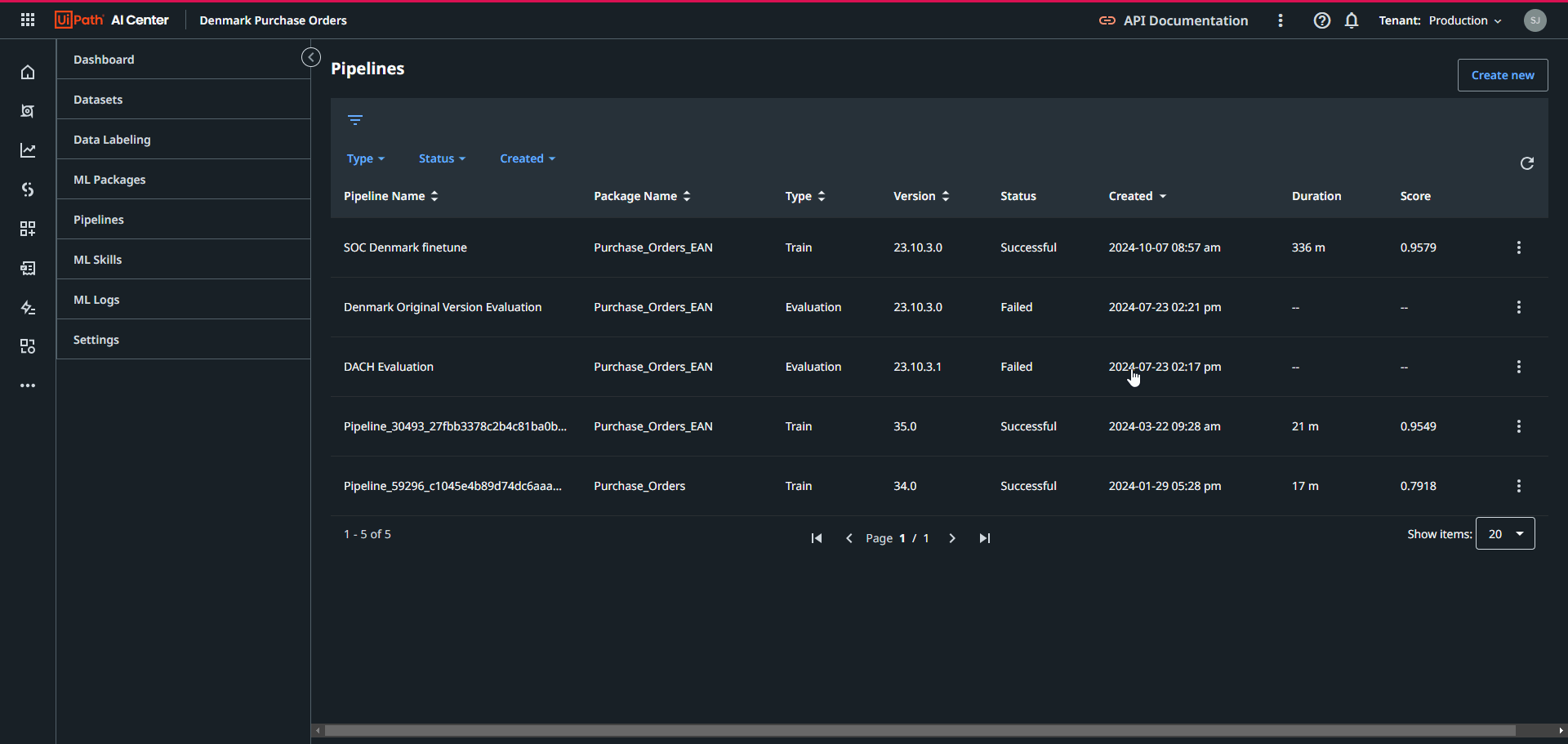Image resolution: width=1568 pixels, height=744 pixels.
Task: Collapse the left navigation panel
Action: pyautogui.click(x=311, y=57)
